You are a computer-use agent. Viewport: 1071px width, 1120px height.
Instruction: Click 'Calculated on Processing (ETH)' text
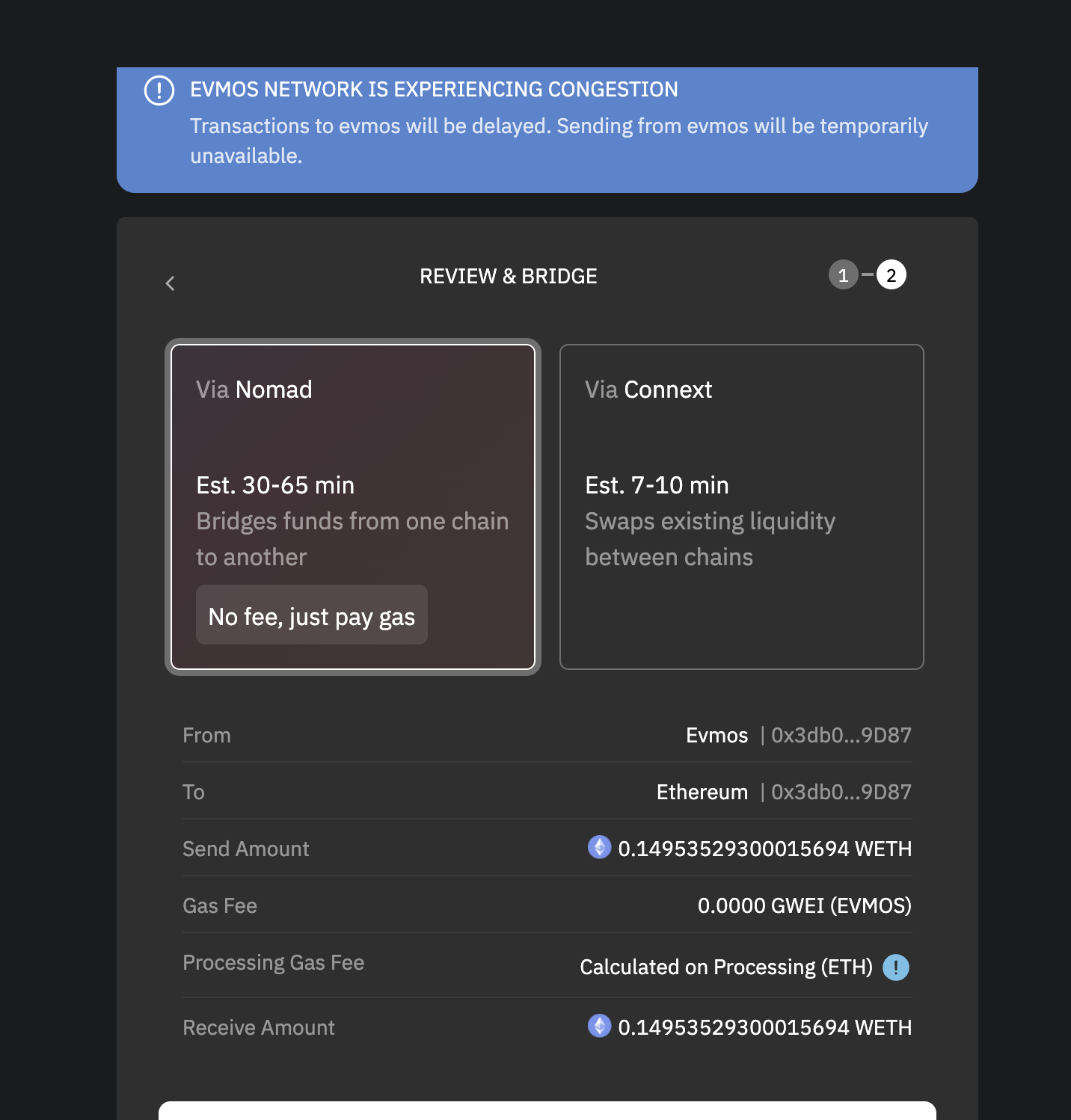(x=726, y=967)
